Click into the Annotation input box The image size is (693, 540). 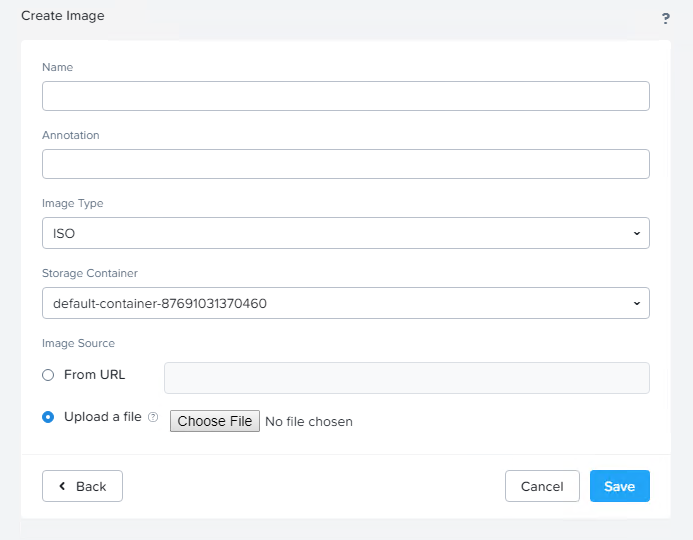[x=345, y=164]
